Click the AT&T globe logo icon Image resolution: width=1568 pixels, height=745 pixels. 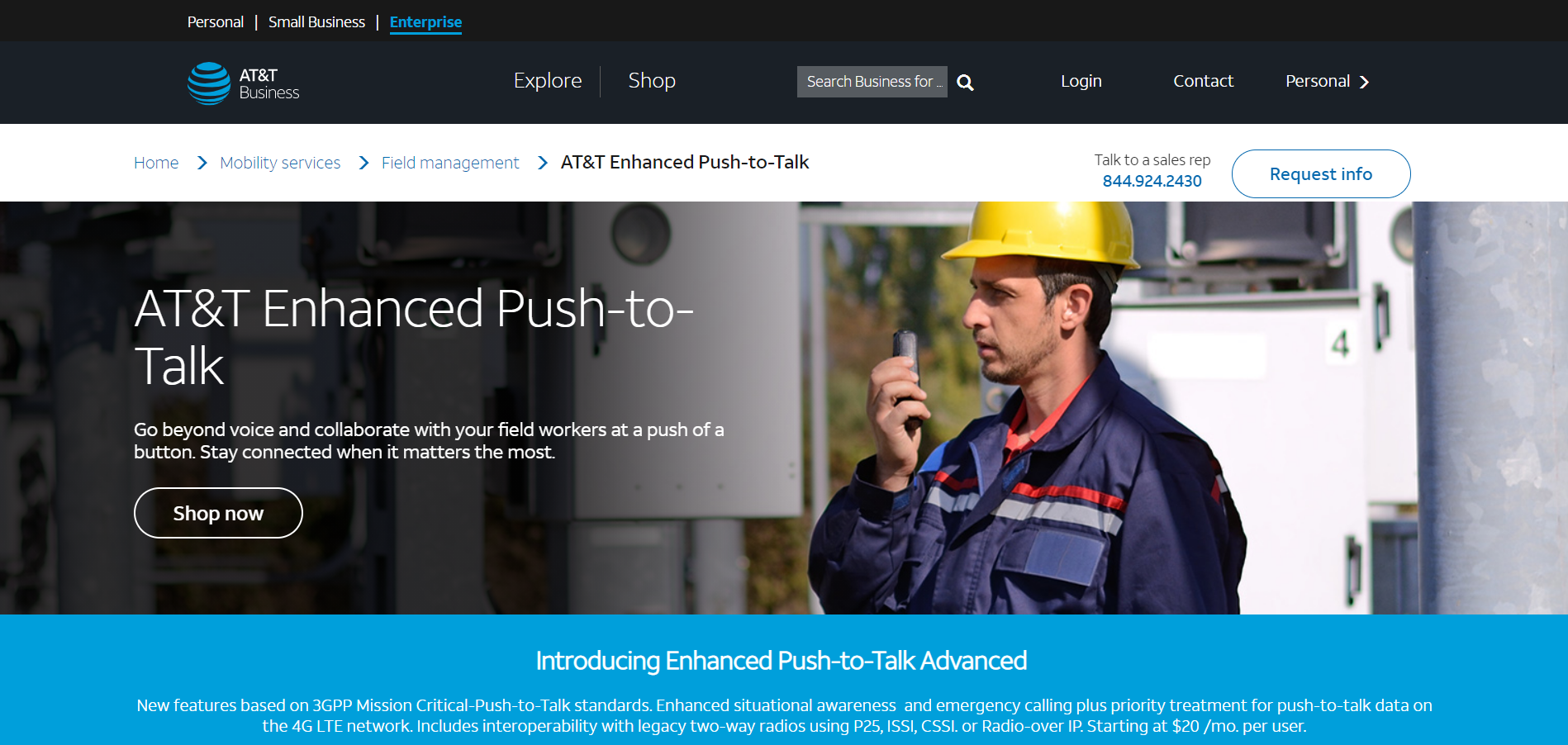(209, 83)
